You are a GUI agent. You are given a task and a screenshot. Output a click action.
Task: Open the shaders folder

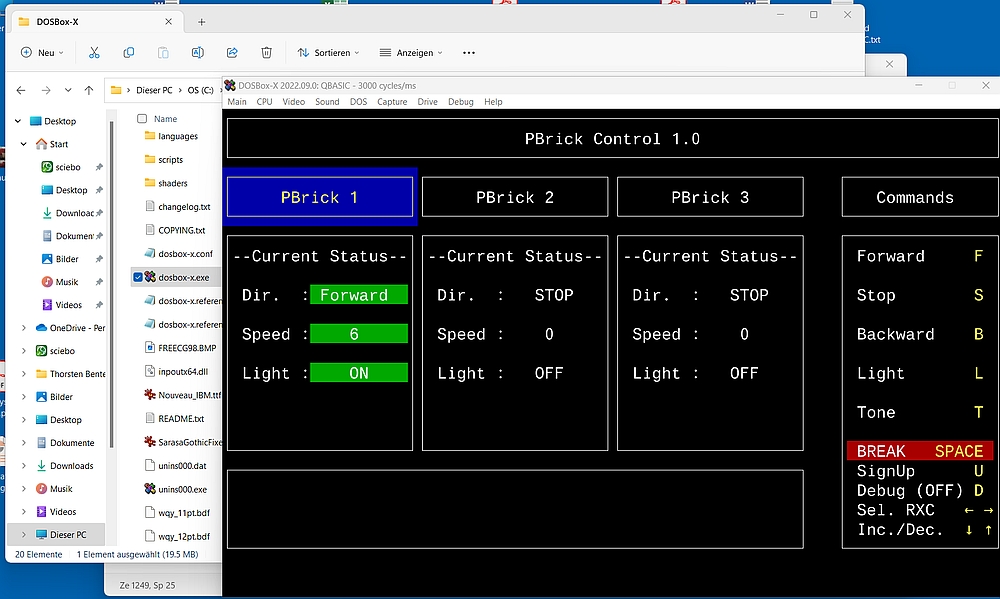pyautogui.click(x=166, y=183)
